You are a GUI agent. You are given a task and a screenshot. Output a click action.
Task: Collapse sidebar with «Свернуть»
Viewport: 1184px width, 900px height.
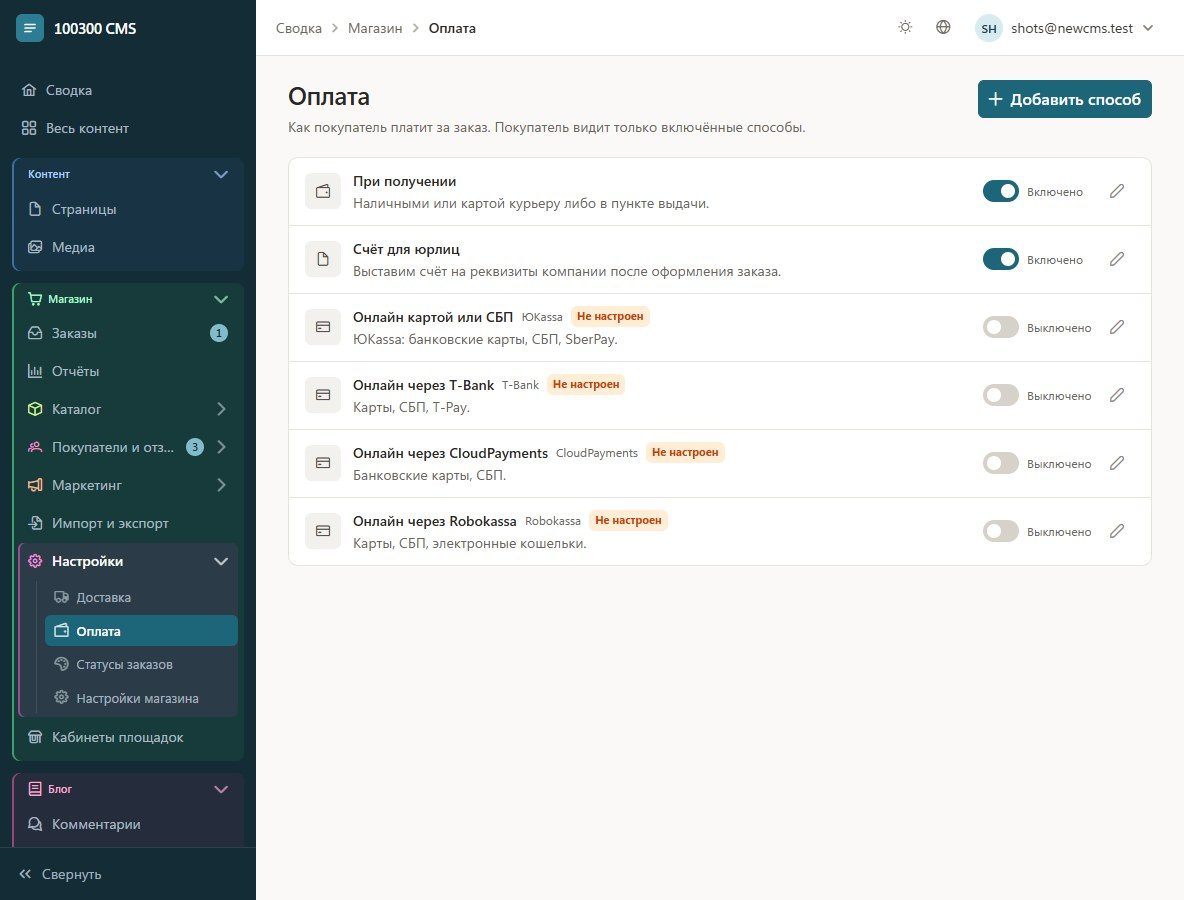click(60, 874)
